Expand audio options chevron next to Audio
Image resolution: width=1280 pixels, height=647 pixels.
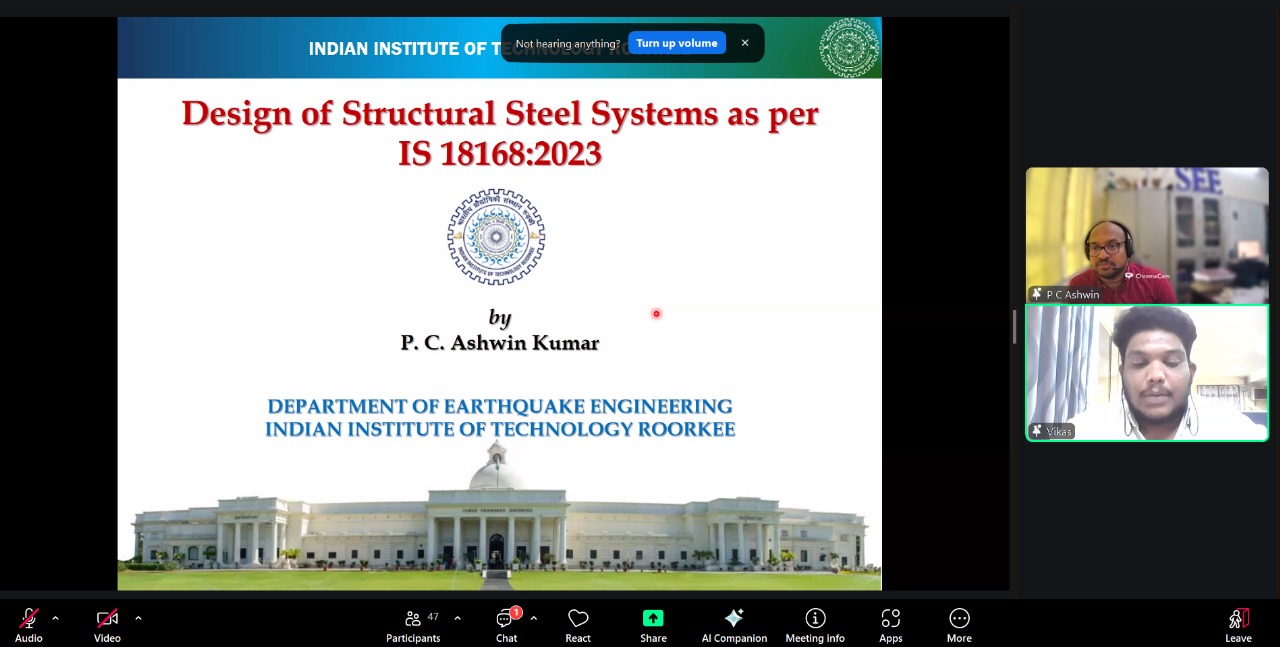(x=55, y=618)
